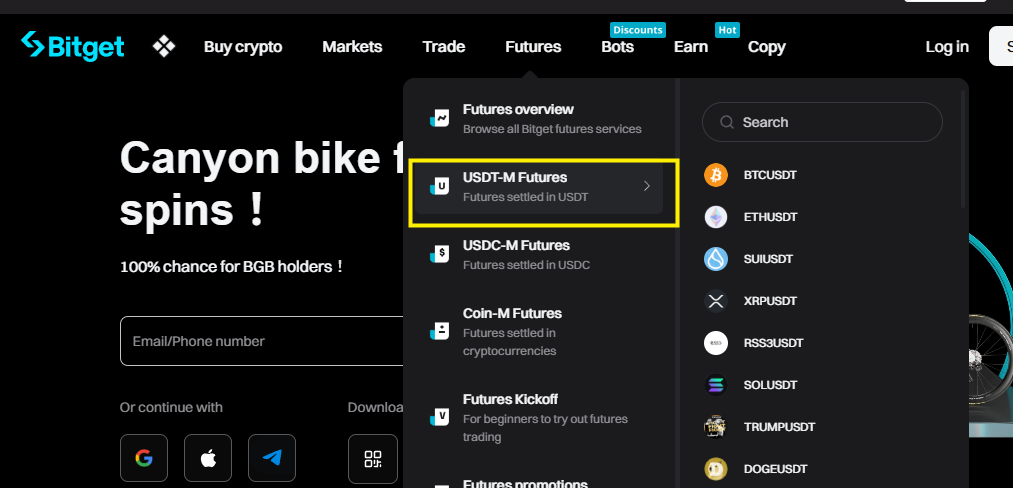The height and width of the screenshot is (488, 1013).
Task: Click the Futures Kickoff V icon
Action: [x=440, y=418]
